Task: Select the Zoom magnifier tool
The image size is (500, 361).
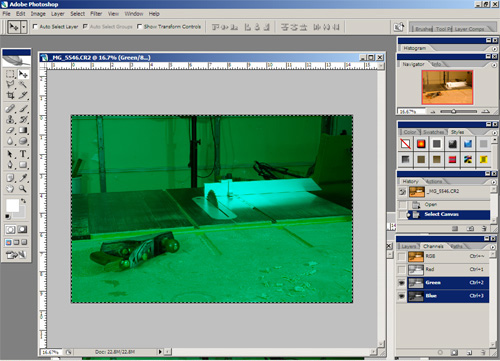Action: (23, 189)
